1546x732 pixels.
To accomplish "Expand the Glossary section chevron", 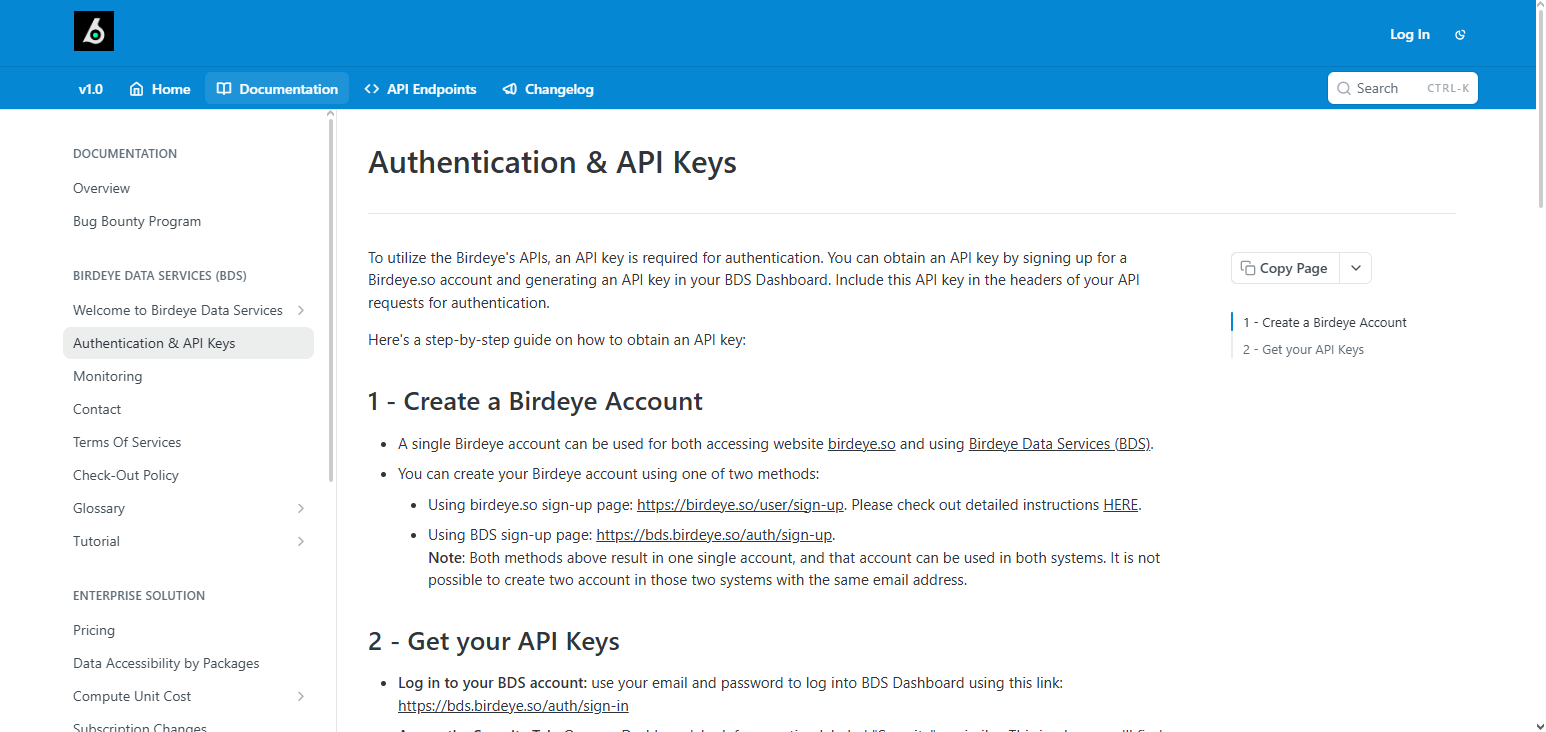I will [301, 508].
